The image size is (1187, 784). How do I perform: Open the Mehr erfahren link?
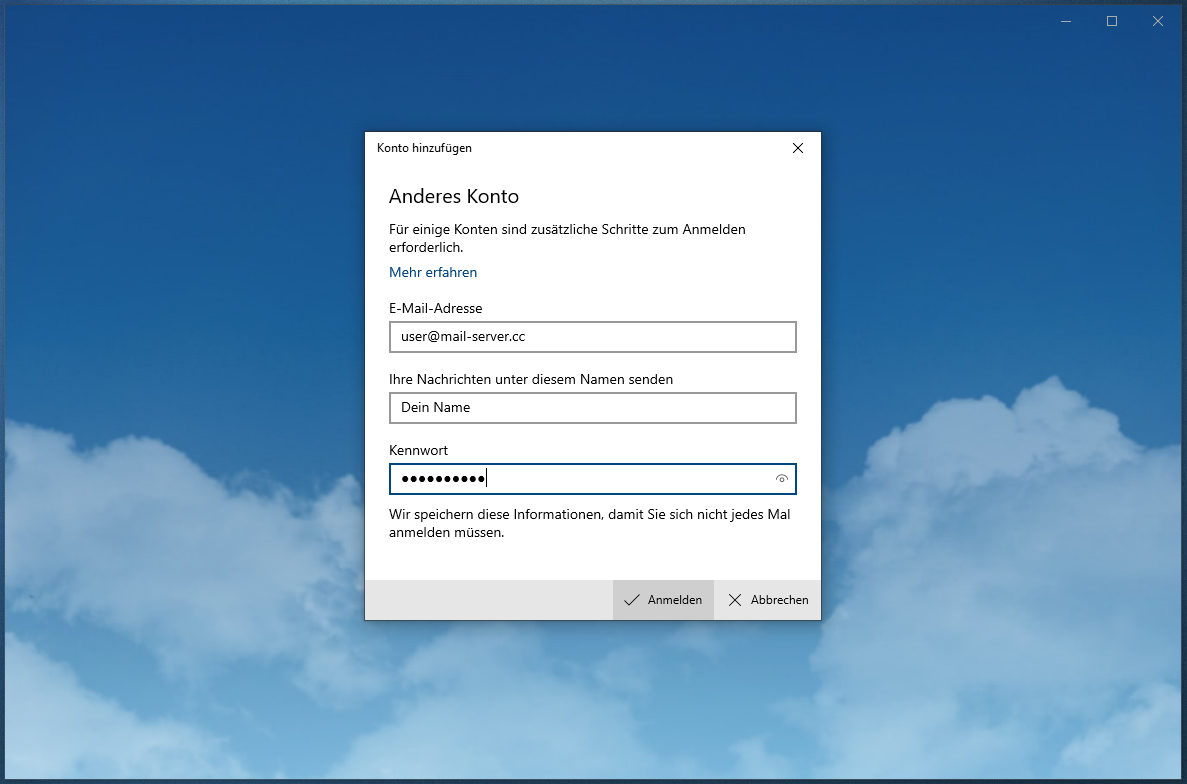(x=433, y=272)
